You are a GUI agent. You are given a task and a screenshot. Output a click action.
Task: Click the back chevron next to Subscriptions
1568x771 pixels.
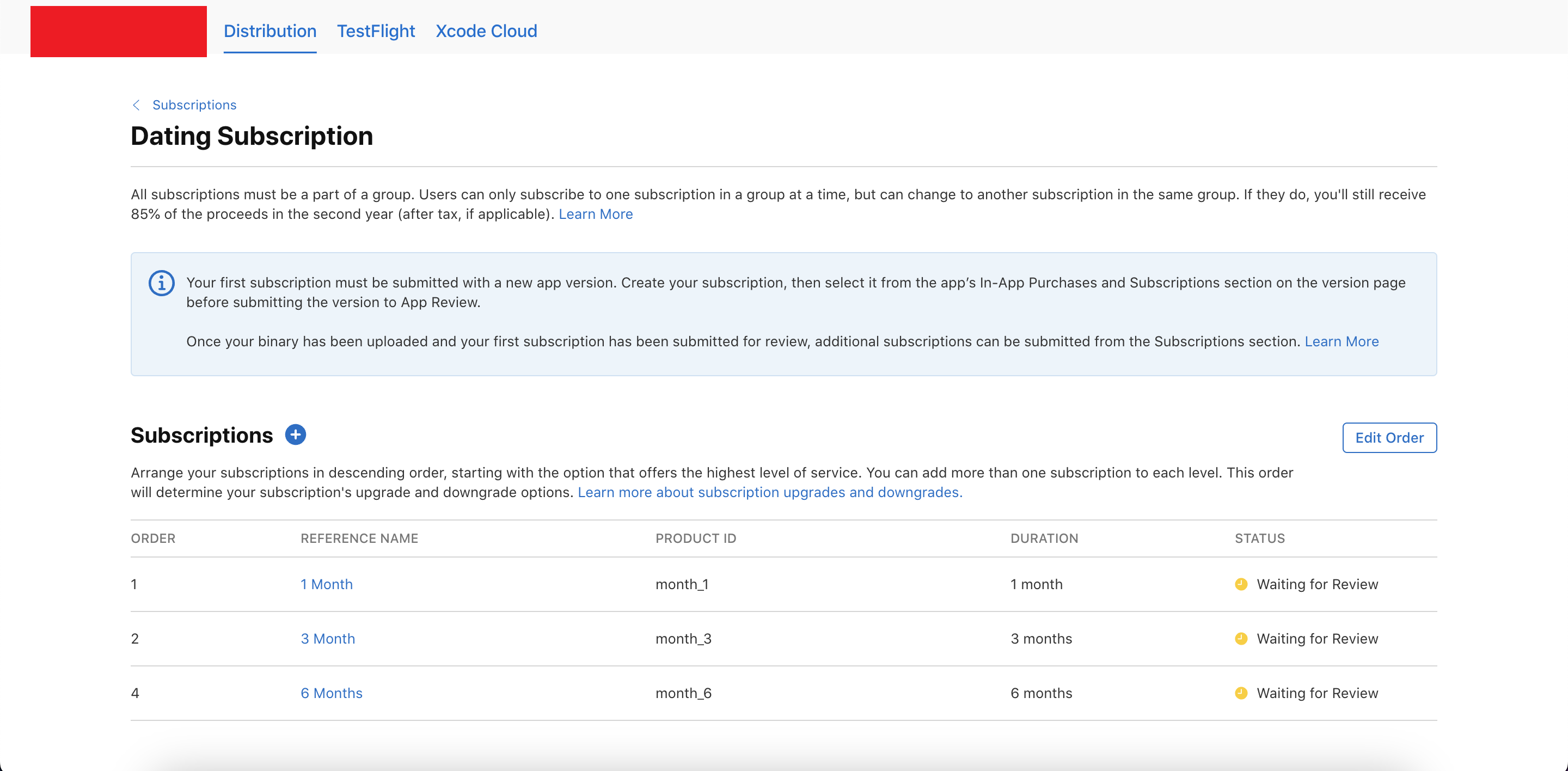[136, 105]
